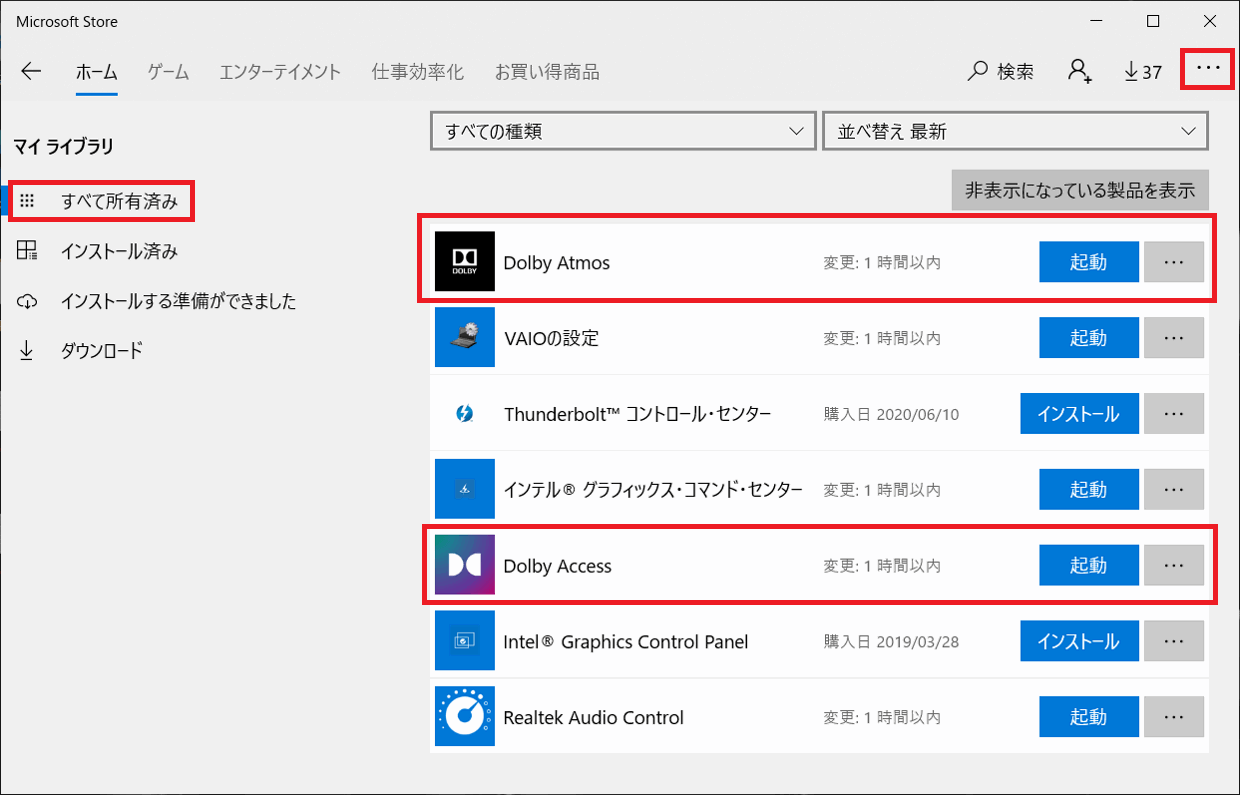Open the top-right See more menu
Image resolution: width=1240 pixels, height=795 pixels.
(1208, 68)
